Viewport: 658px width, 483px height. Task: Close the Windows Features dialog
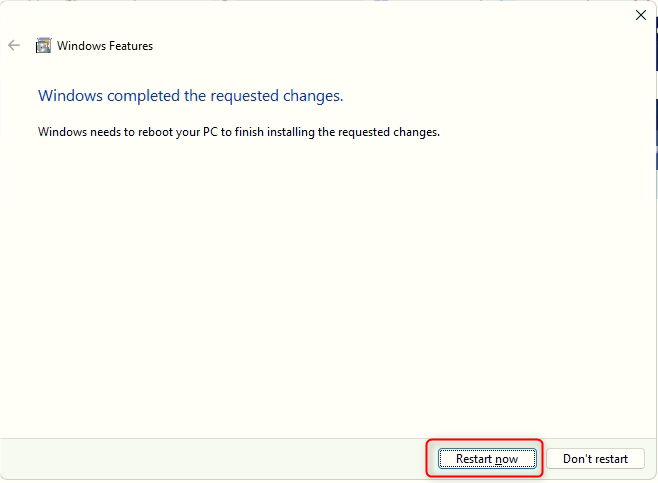tap(640, 15)
